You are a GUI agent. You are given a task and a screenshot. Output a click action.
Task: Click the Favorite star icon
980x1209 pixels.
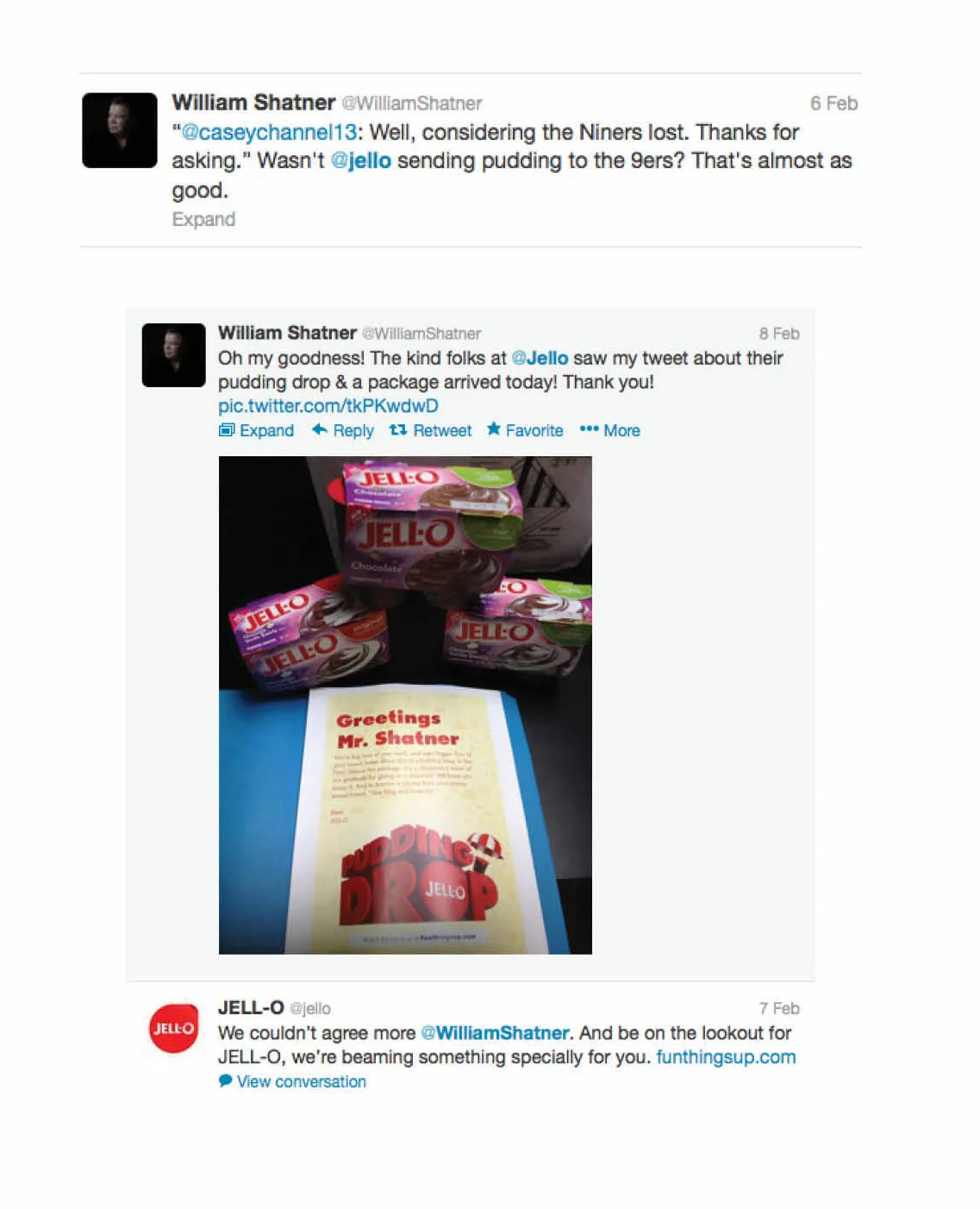coord(494,429)
